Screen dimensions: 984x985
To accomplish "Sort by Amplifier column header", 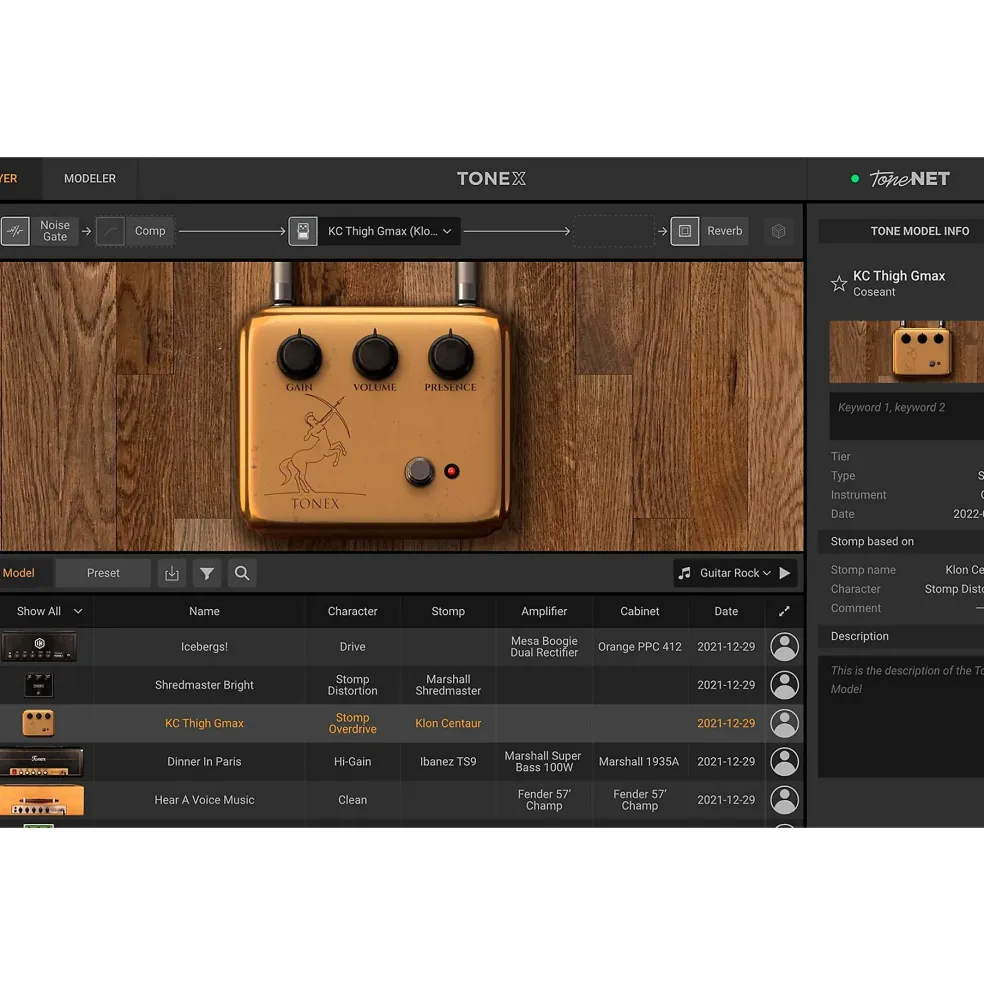I will 544,611.
